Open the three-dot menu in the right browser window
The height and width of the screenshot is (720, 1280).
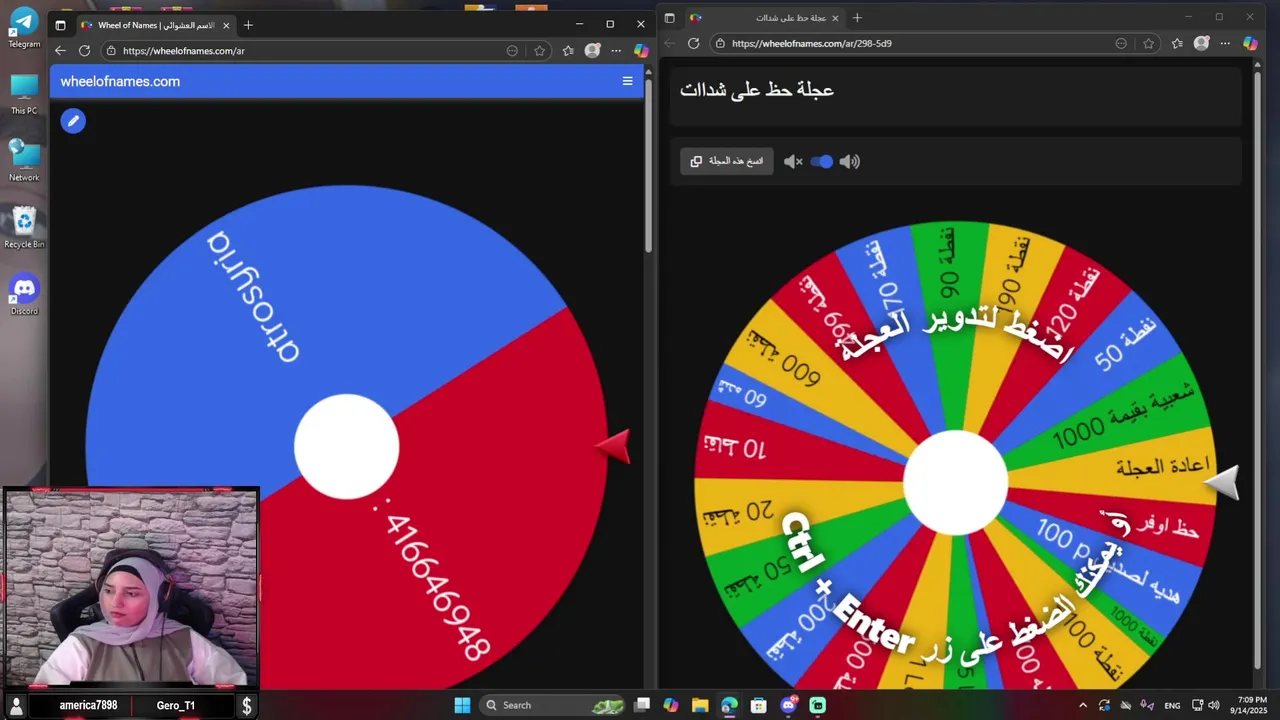(1225, 44)
